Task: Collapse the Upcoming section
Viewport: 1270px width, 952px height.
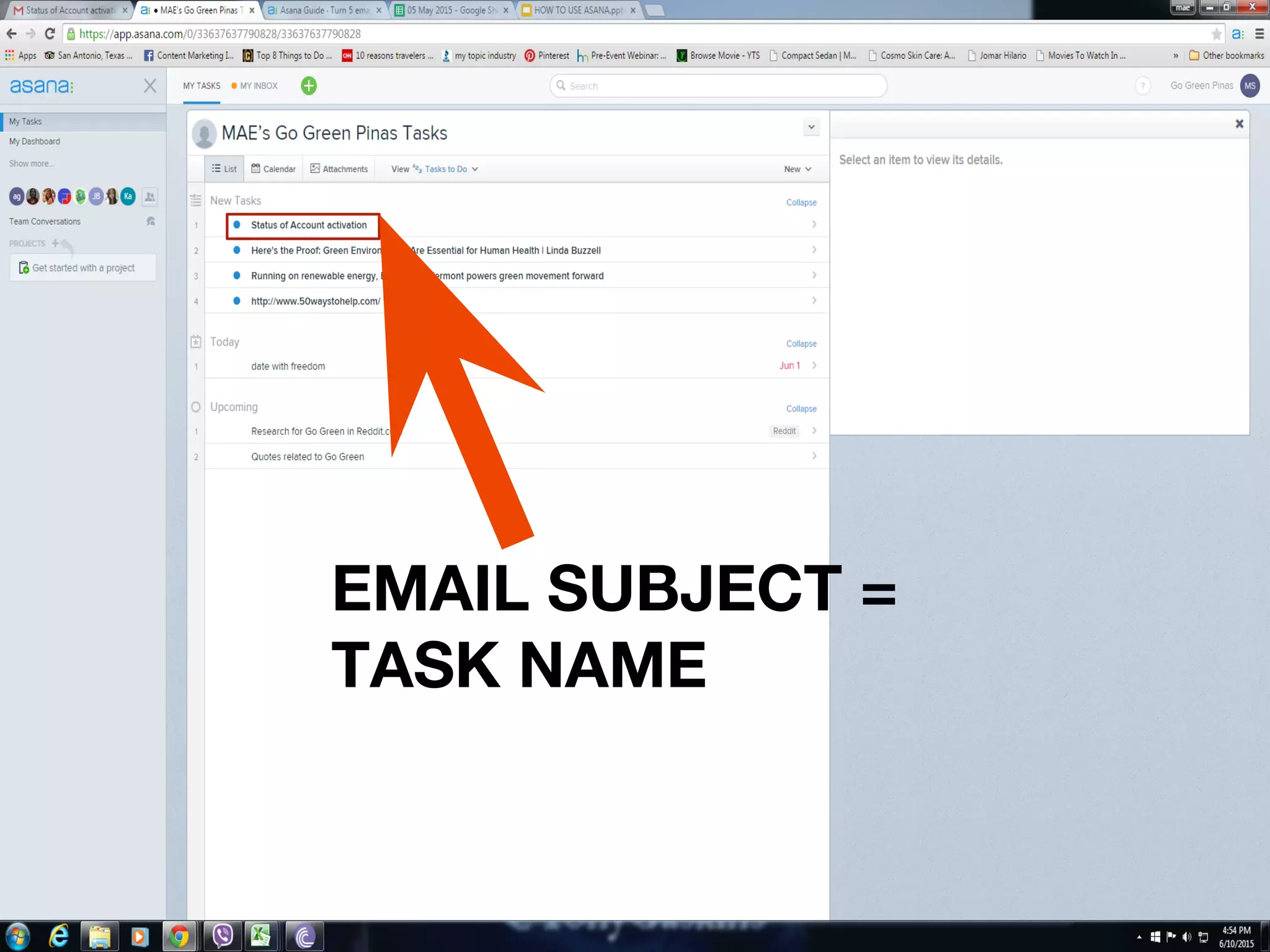Action: (x=801, y=409)
